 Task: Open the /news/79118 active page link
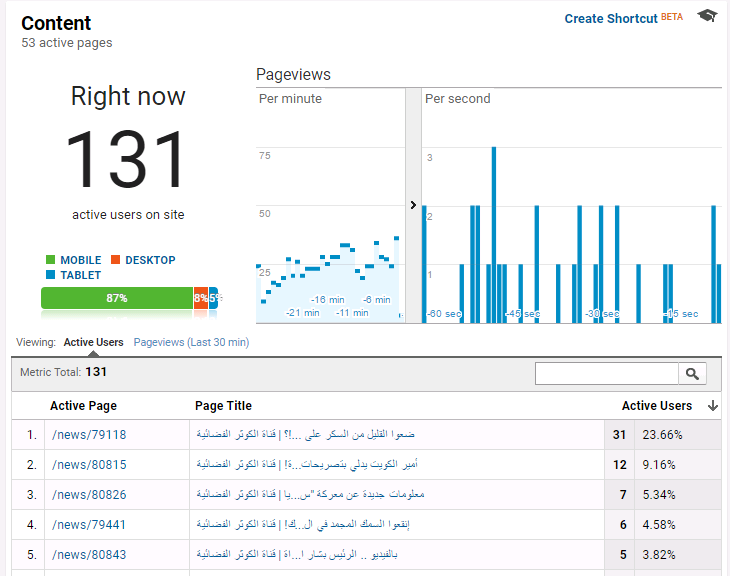click(89, 435)
